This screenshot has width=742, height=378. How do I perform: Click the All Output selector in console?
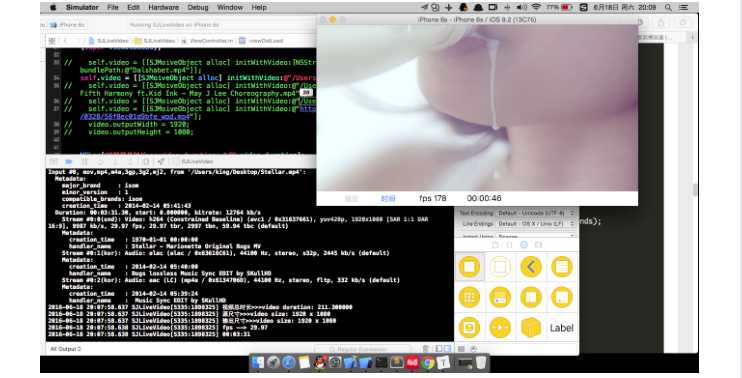tap(66, 349)
